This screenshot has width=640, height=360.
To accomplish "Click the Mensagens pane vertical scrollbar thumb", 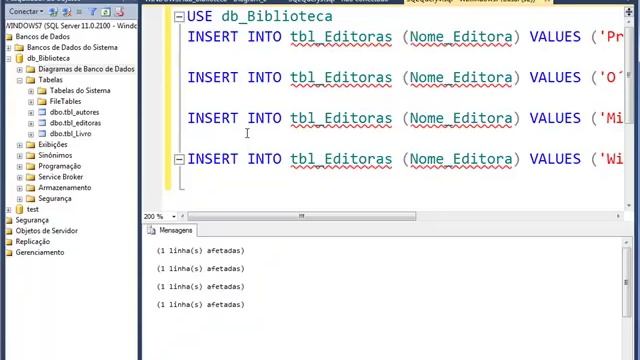I will pyautogui.click(x=627, y=282).
